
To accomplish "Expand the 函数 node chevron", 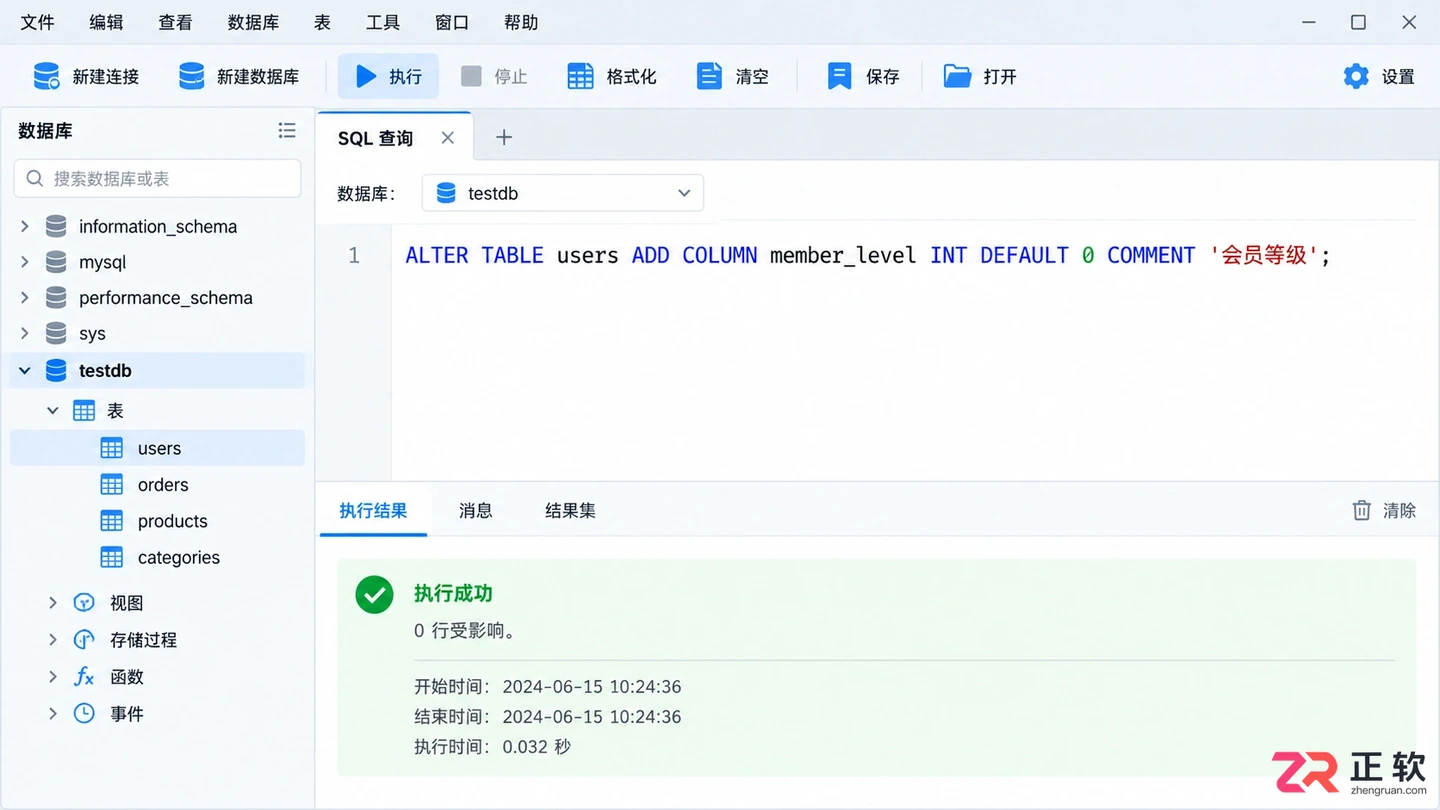I will (53, 677).
